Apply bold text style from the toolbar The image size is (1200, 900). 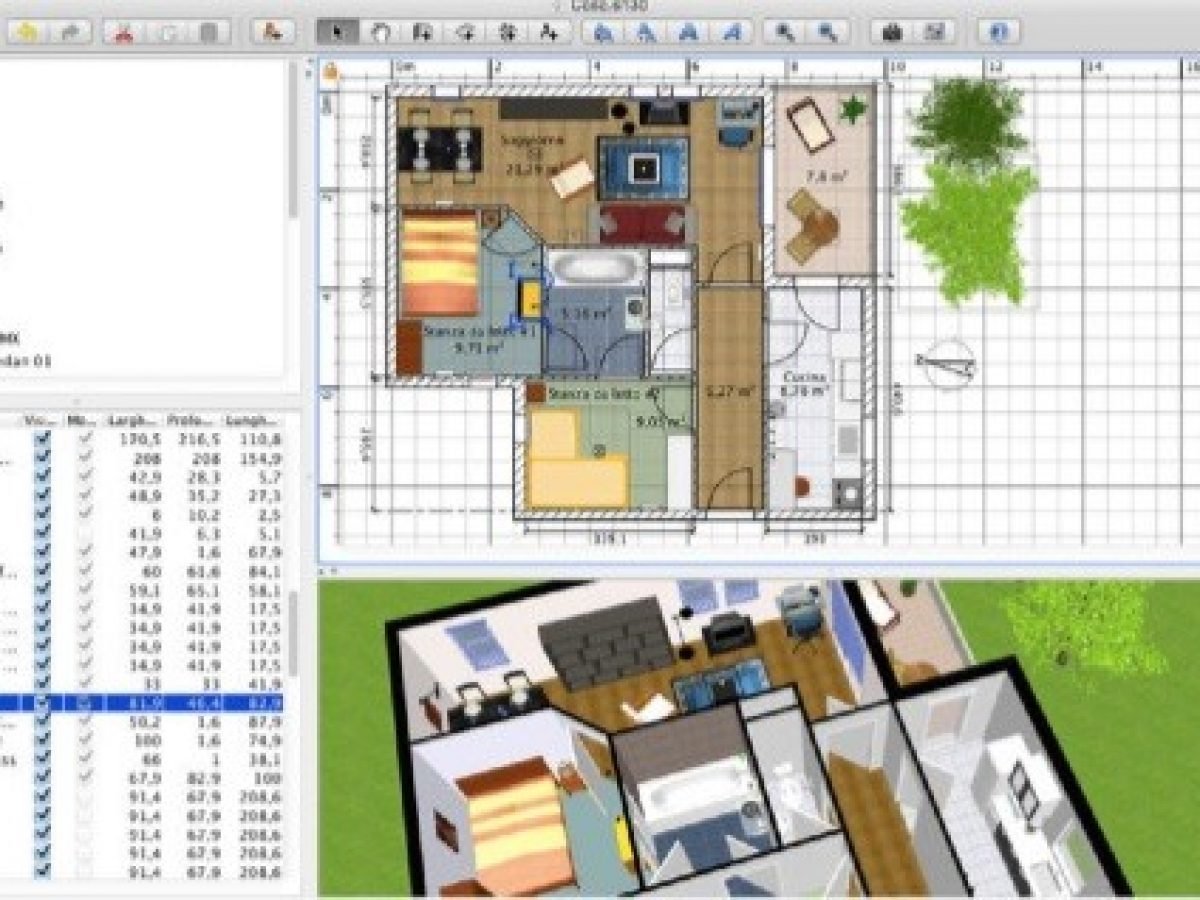tap(688, 32)
